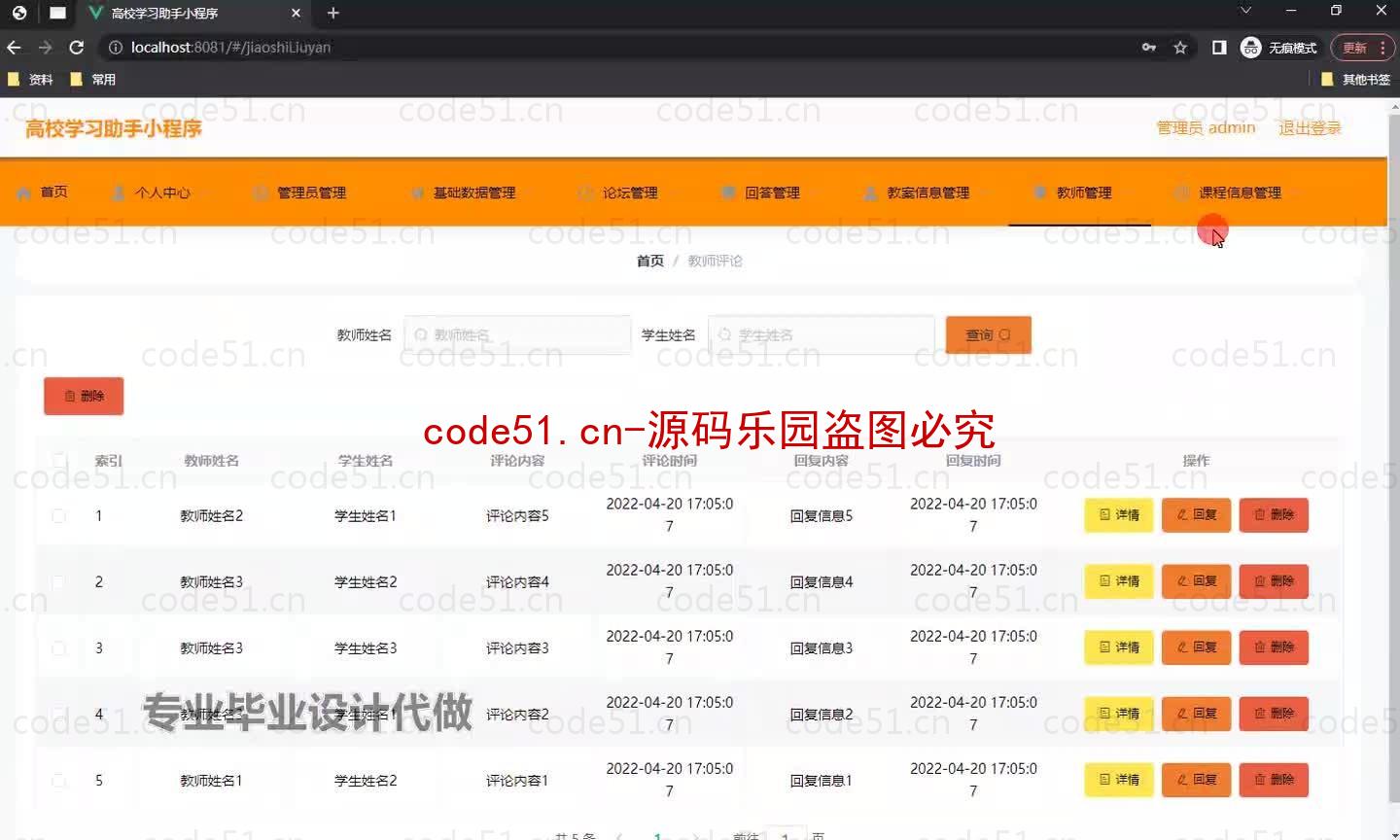Toggle the select-all checkbox in table header
The height and width of the screenshot is (840, 1400).
point(59,460)
